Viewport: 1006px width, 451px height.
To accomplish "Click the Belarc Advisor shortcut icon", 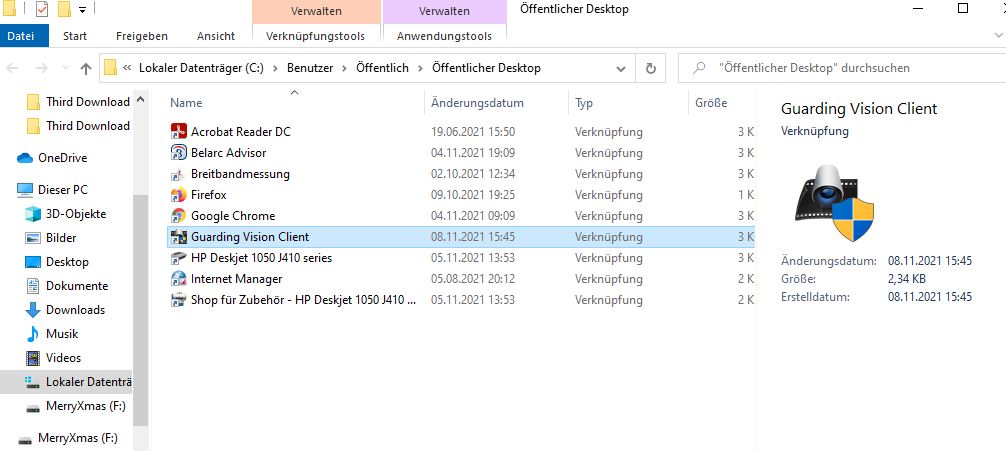I will 178,153.
